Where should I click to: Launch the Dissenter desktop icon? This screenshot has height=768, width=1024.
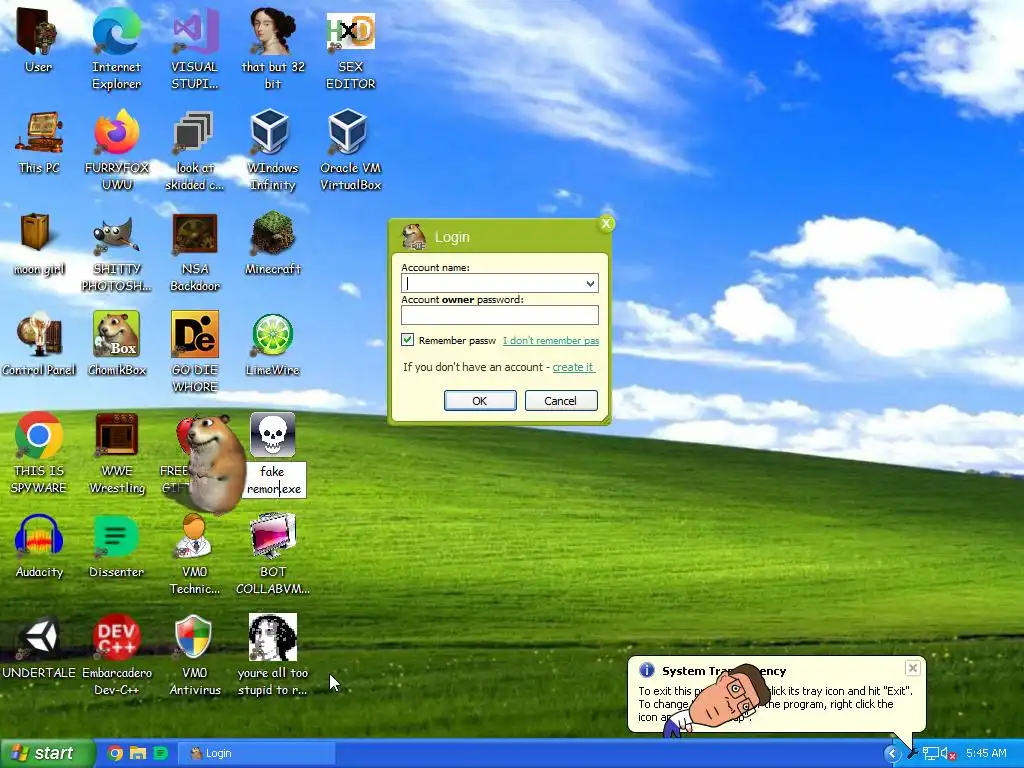click(x=116, y=536)
